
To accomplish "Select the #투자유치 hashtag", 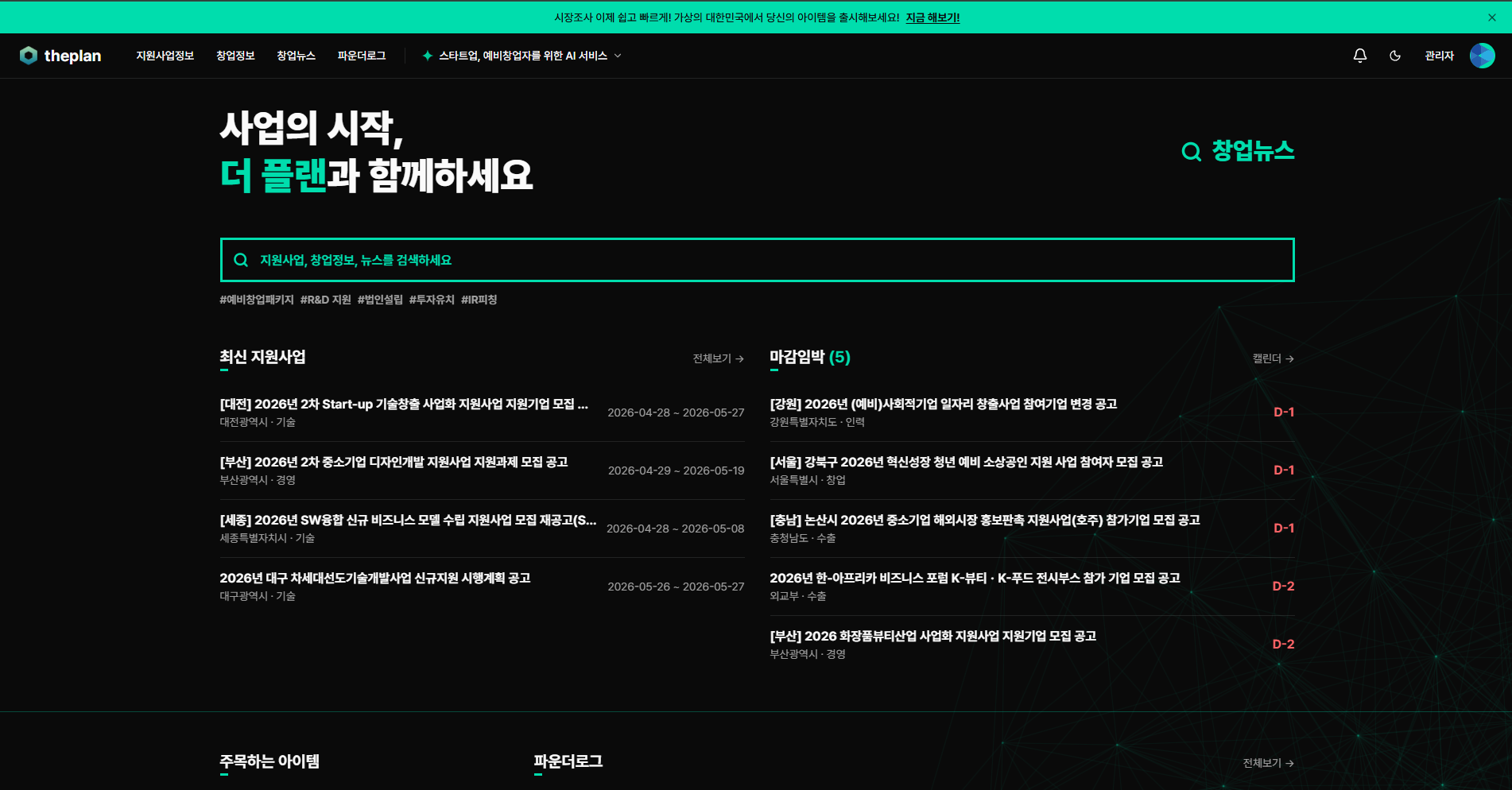I will click(x=432, y=300).
